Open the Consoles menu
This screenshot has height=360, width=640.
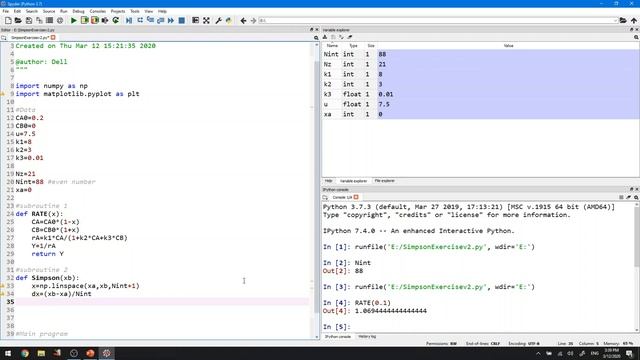point(98,11)
